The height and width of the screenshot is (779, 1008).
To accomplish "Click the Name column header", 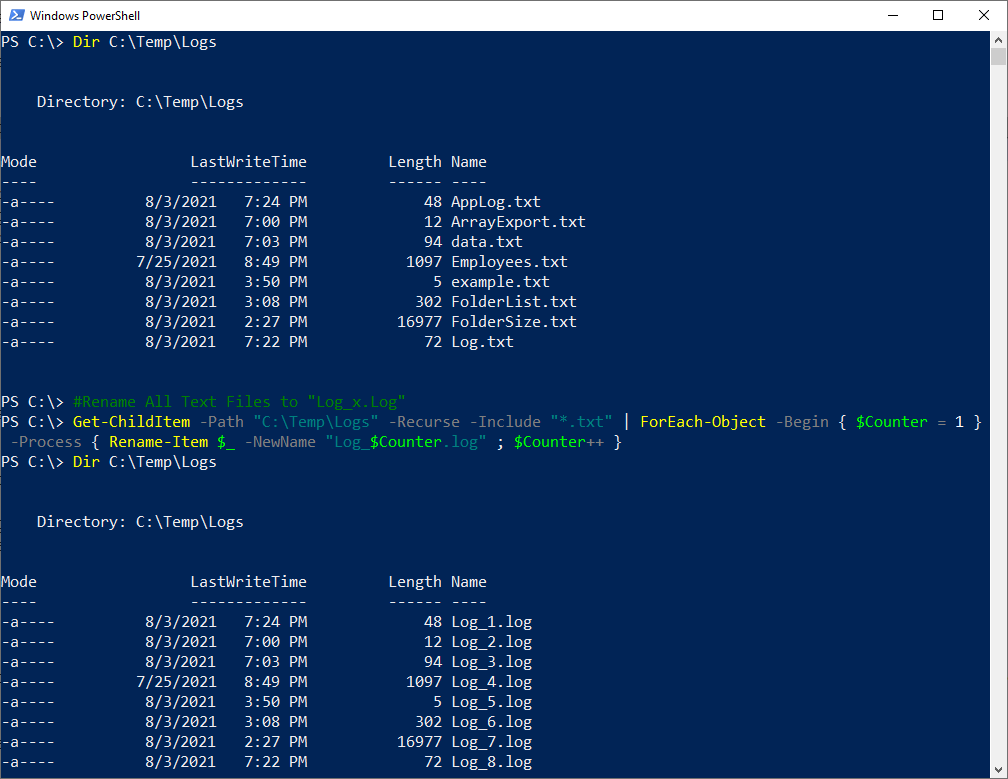I will 468,161.
